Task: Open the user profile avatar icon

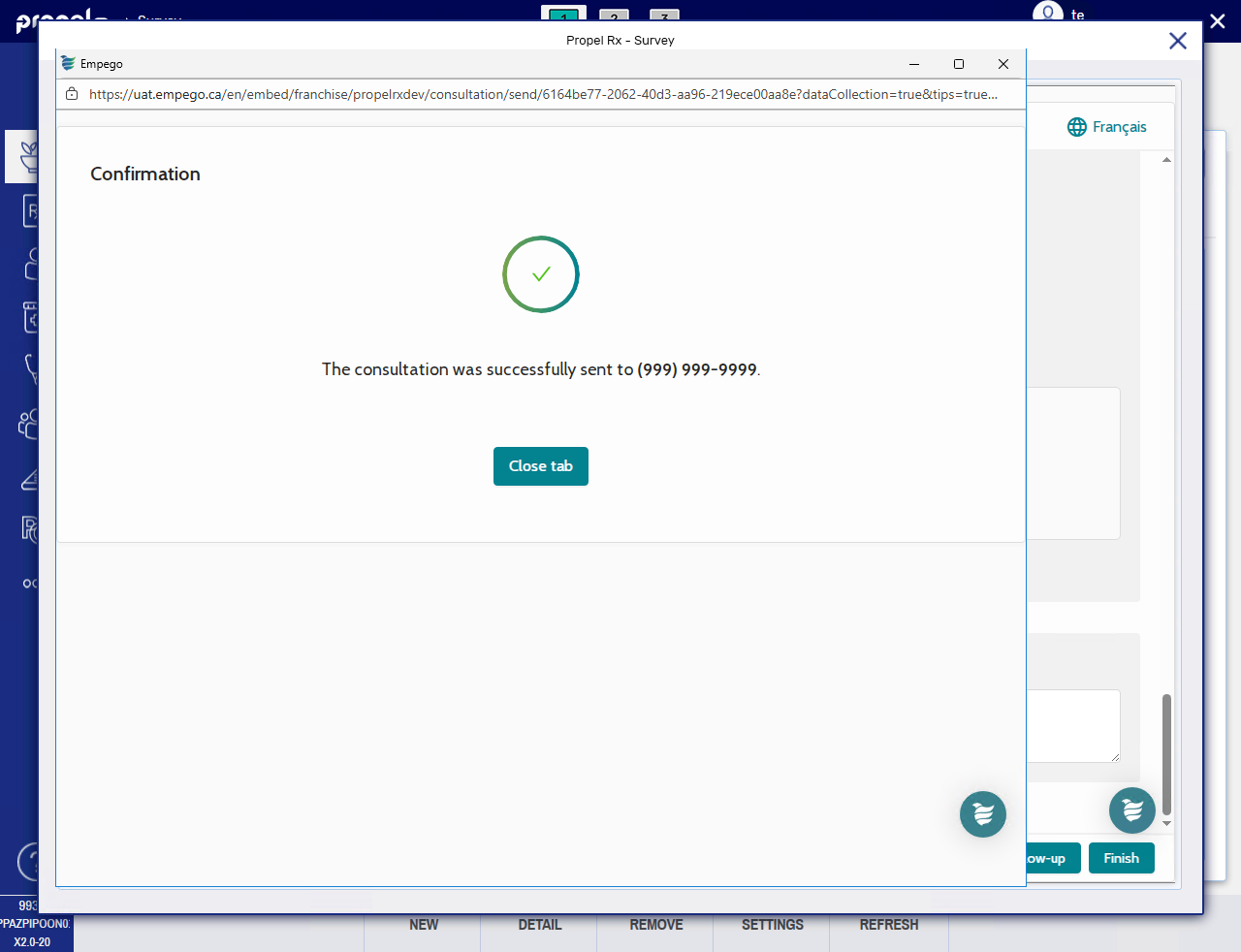Action: [x=1047, y=14]
